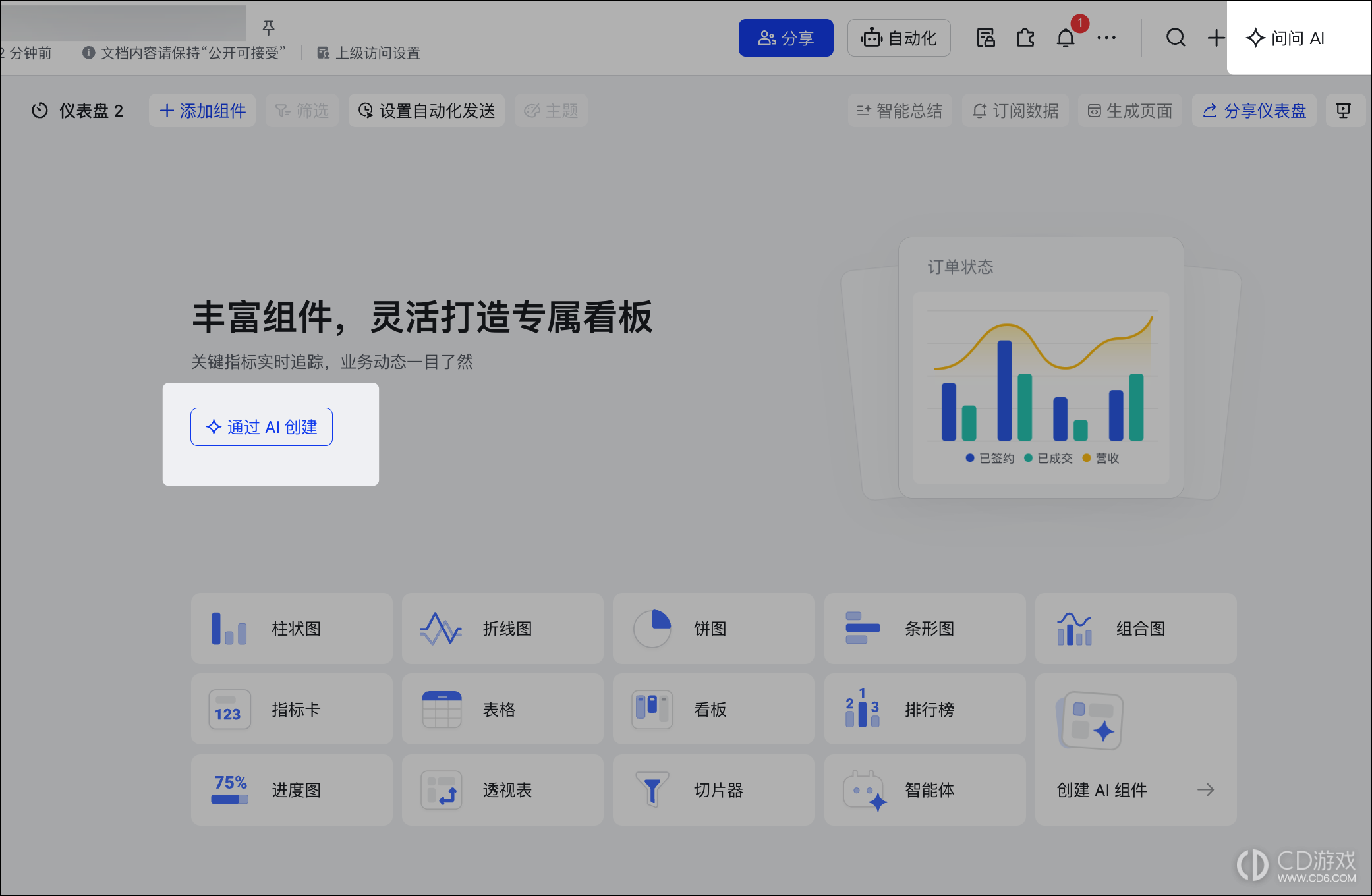Image resolution: width=1372 pixels, height=896 pixels.
Task: Click 订阅数据 in toolbar
Action: click(1015, 111)
